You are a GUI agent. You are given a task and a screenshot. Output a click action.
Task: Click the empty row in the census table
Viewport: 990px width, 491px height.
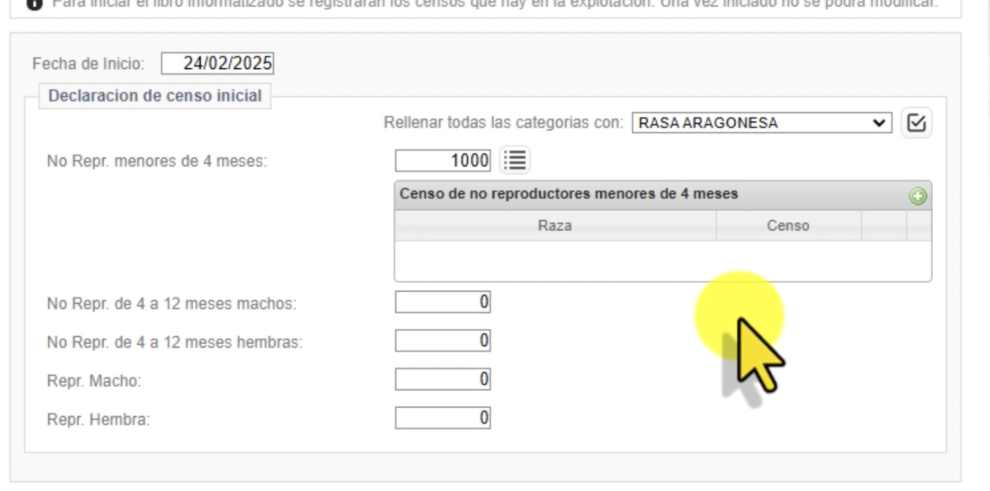662,260
